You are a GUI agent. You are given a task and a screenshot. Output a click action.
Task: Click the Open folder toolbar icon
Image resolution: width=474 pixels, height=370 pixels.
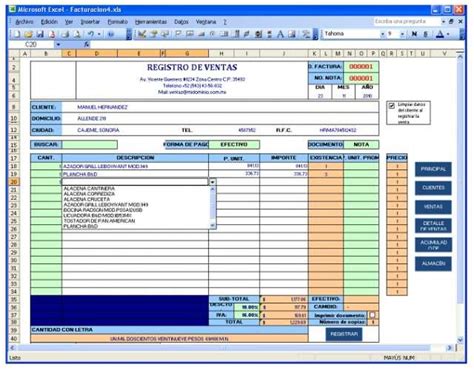point(29,34)
